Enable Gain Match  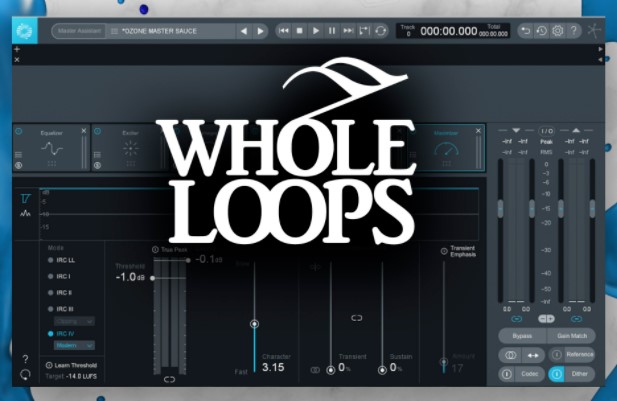coord(572,336)
